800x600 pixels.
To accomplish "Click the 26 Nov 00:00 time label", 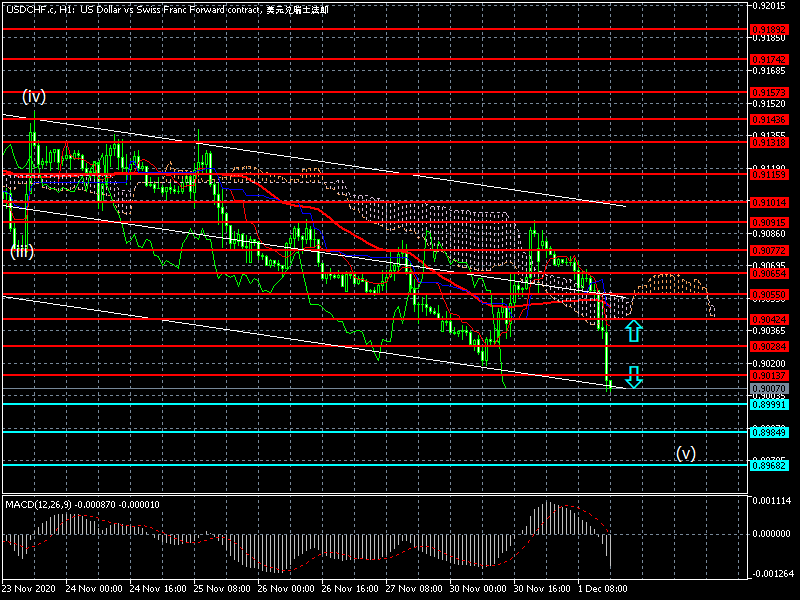I will [x=288, y=591].
